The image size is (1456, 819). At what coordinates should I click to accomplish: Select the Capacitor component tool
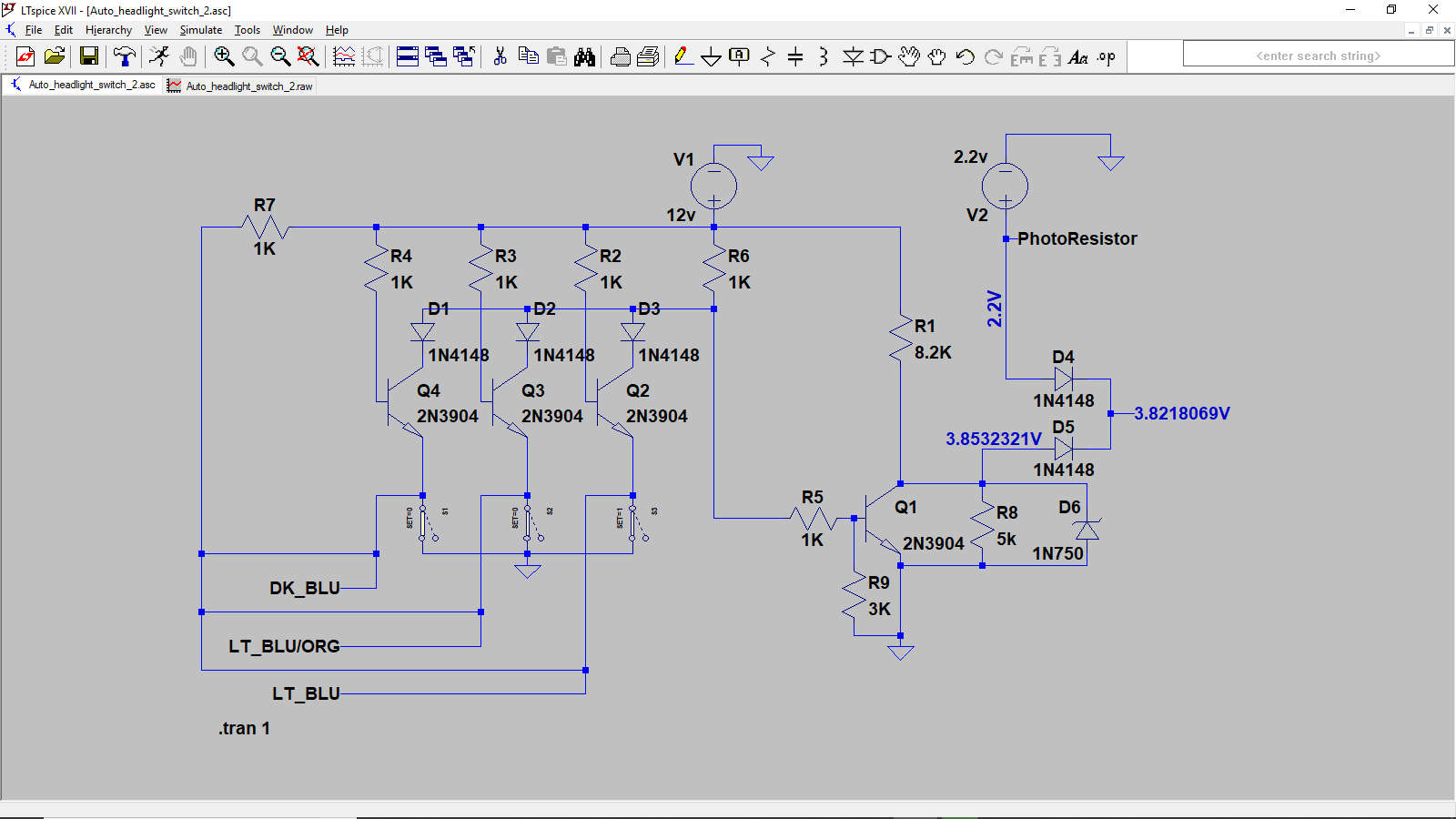coord(795,56)
